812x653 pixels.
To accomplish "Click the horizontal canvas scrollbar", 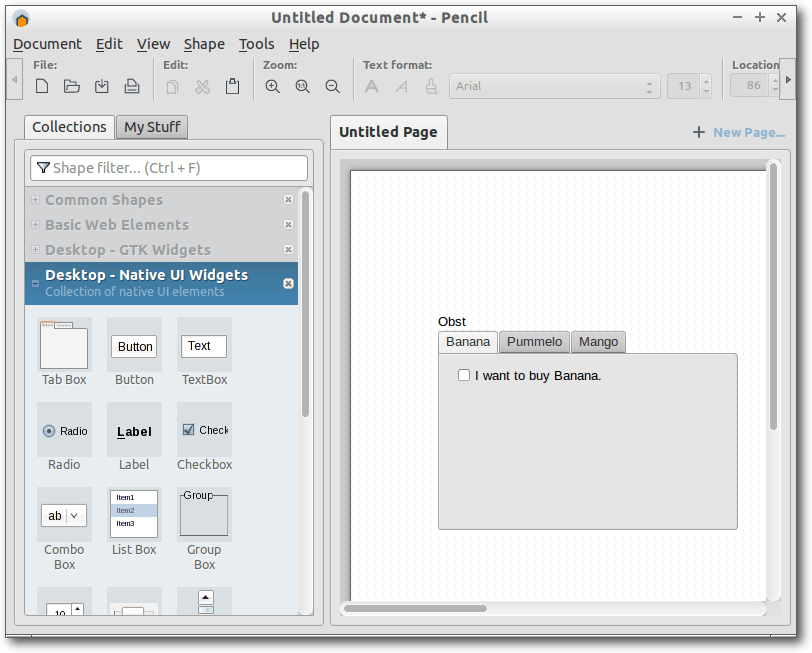I will (414, 608).
